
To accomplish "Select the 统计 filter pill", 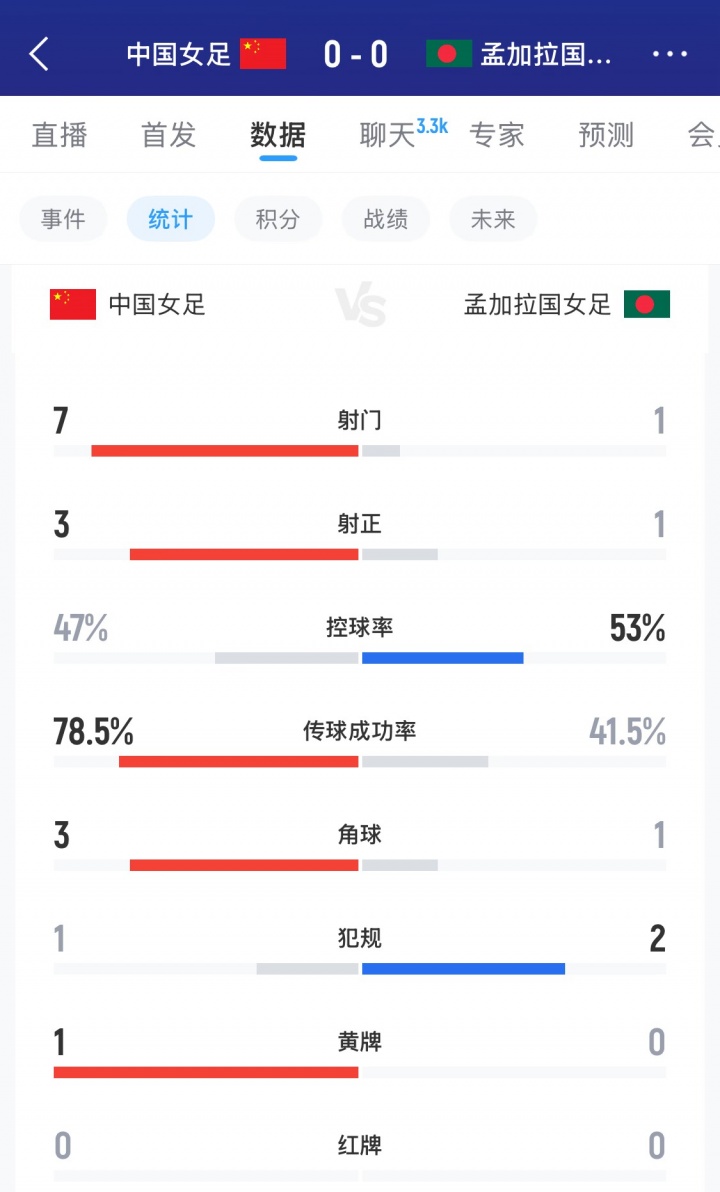I will [170, 219].
